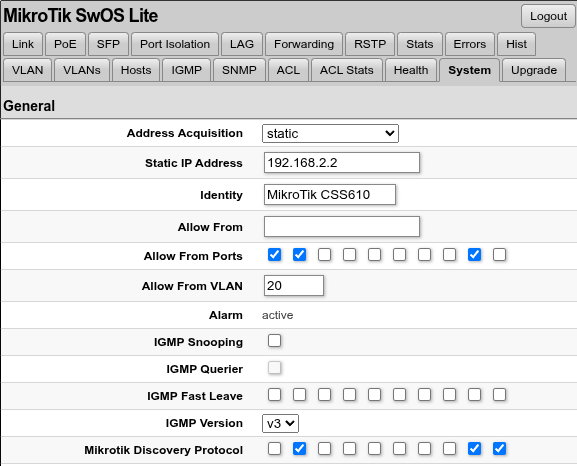This screenshot has width=577, height=466.
Task: Go to the Hosts tab
Action: pos(136,70)
